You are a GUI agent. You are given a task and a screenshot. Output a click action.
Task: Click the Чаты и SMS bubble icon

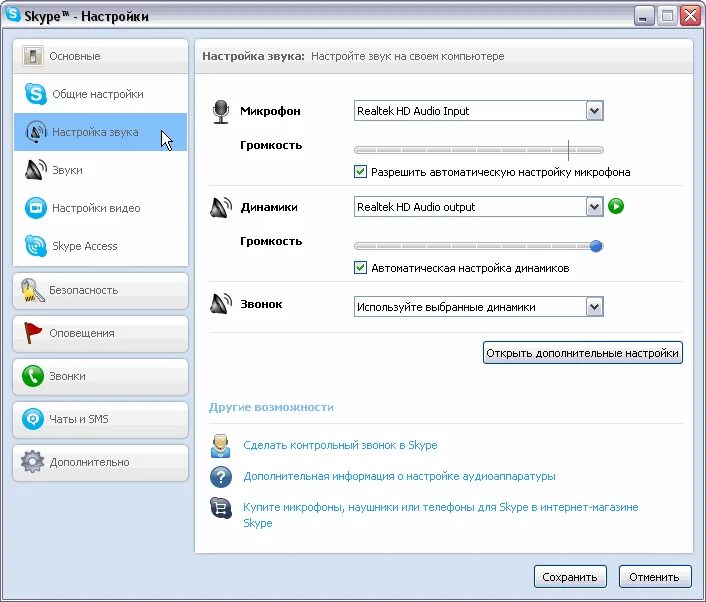(33, 419)
